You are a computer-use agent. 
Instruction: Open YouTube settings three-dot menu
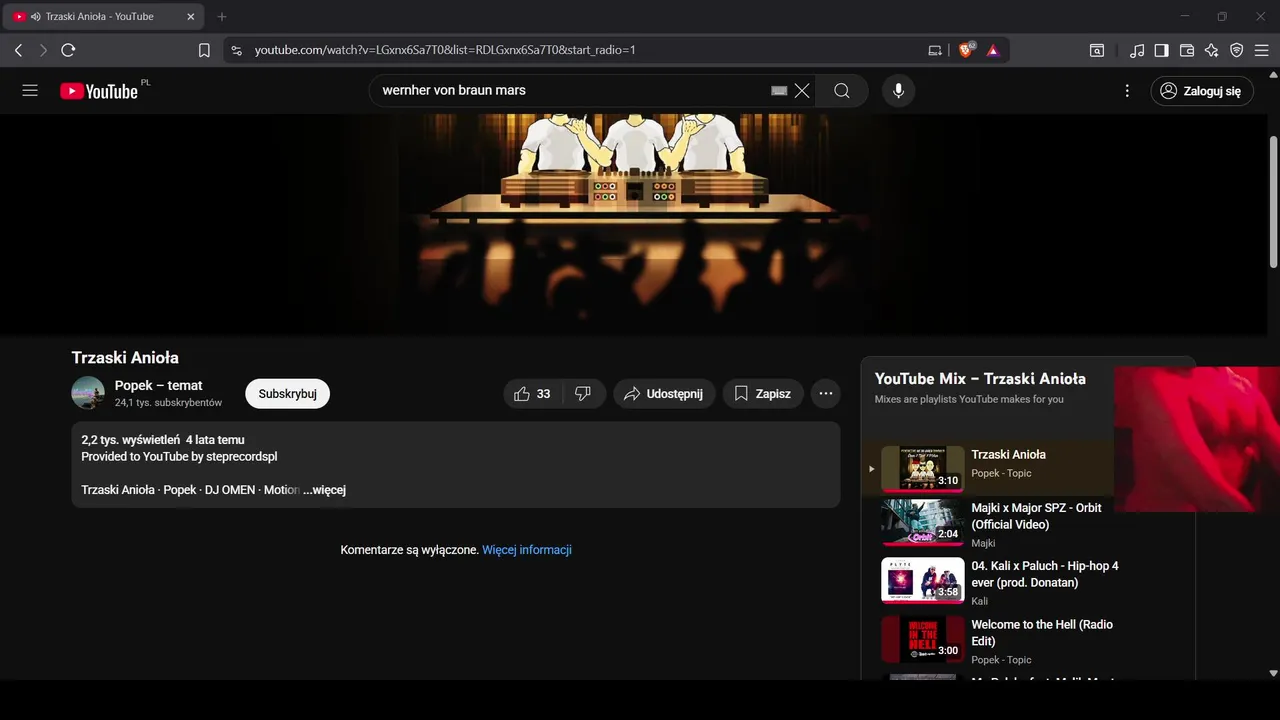pos(1127,91)
